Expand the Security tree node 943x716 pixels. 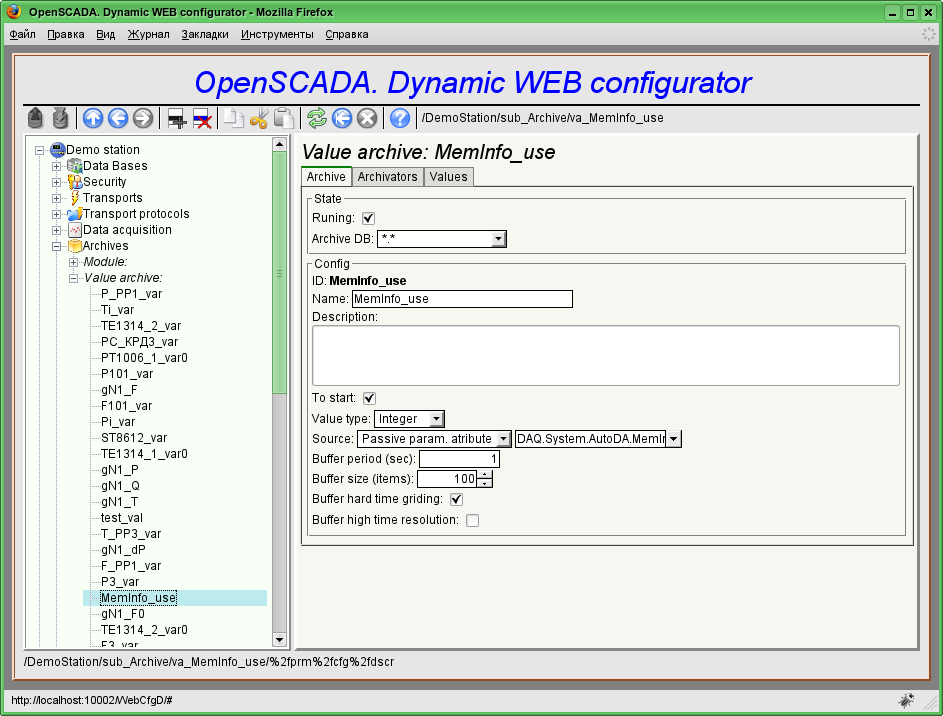click(57, 182)
